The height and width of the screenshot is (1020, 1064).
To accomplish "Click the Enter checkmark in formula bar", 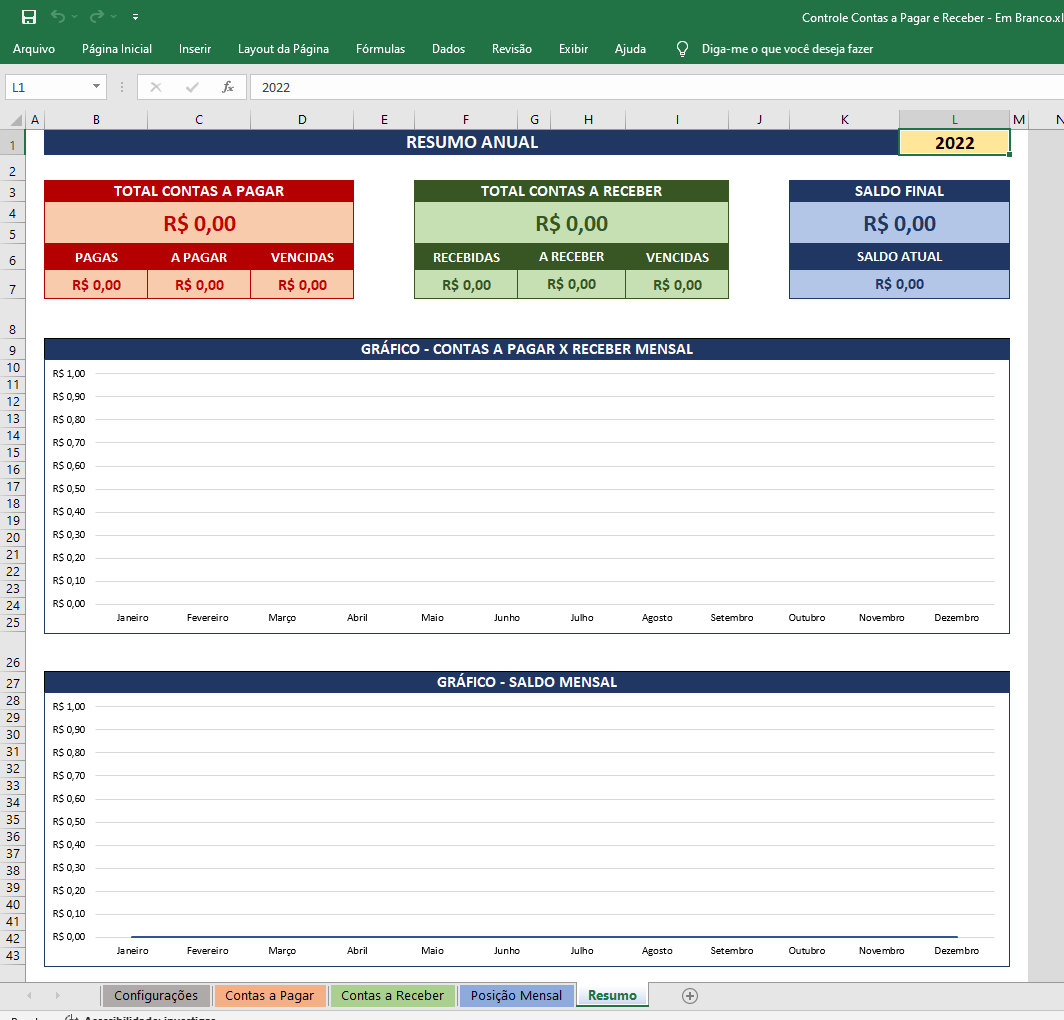I will [192, 87].
